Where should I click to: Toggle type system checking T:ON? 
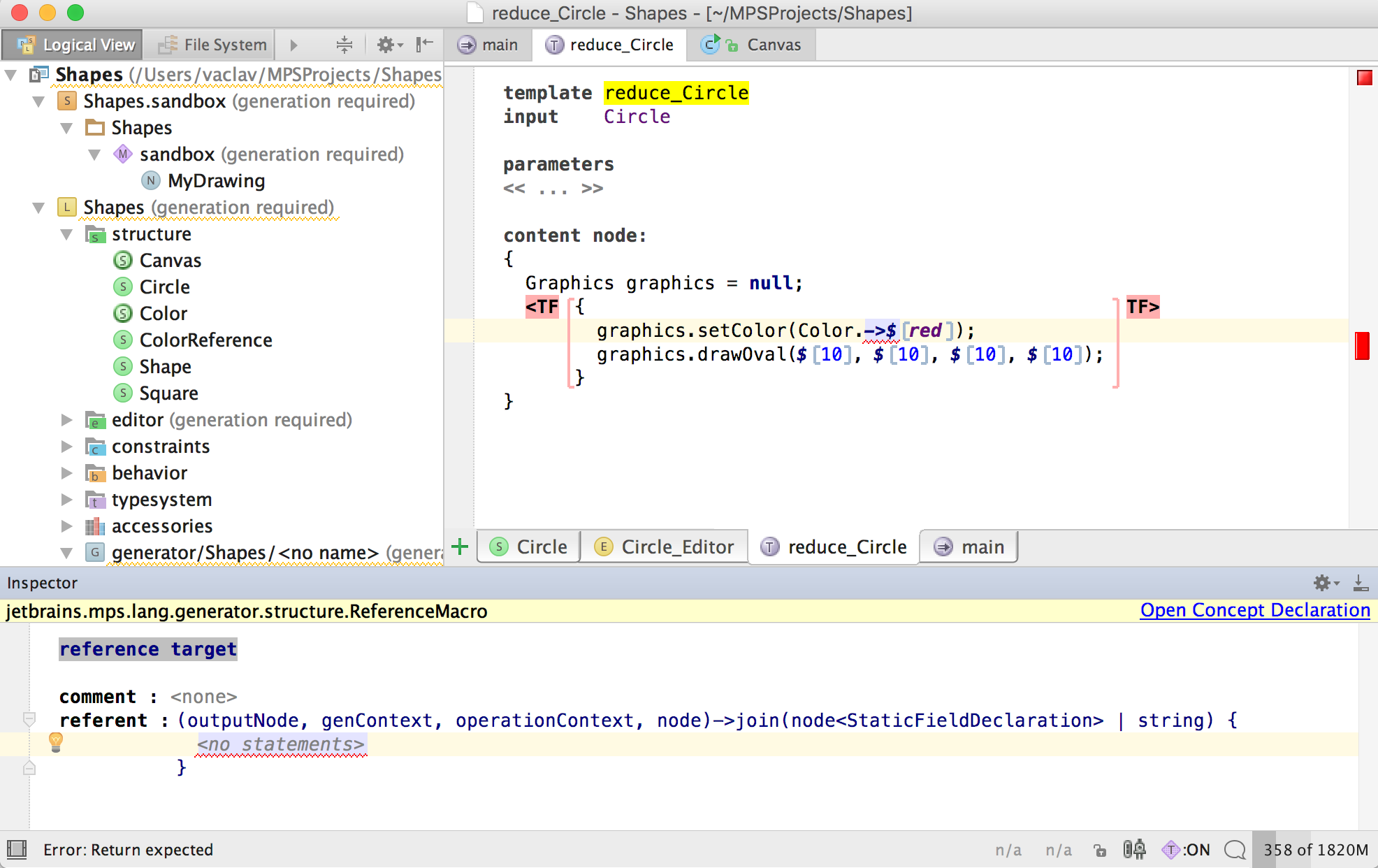1186,850
